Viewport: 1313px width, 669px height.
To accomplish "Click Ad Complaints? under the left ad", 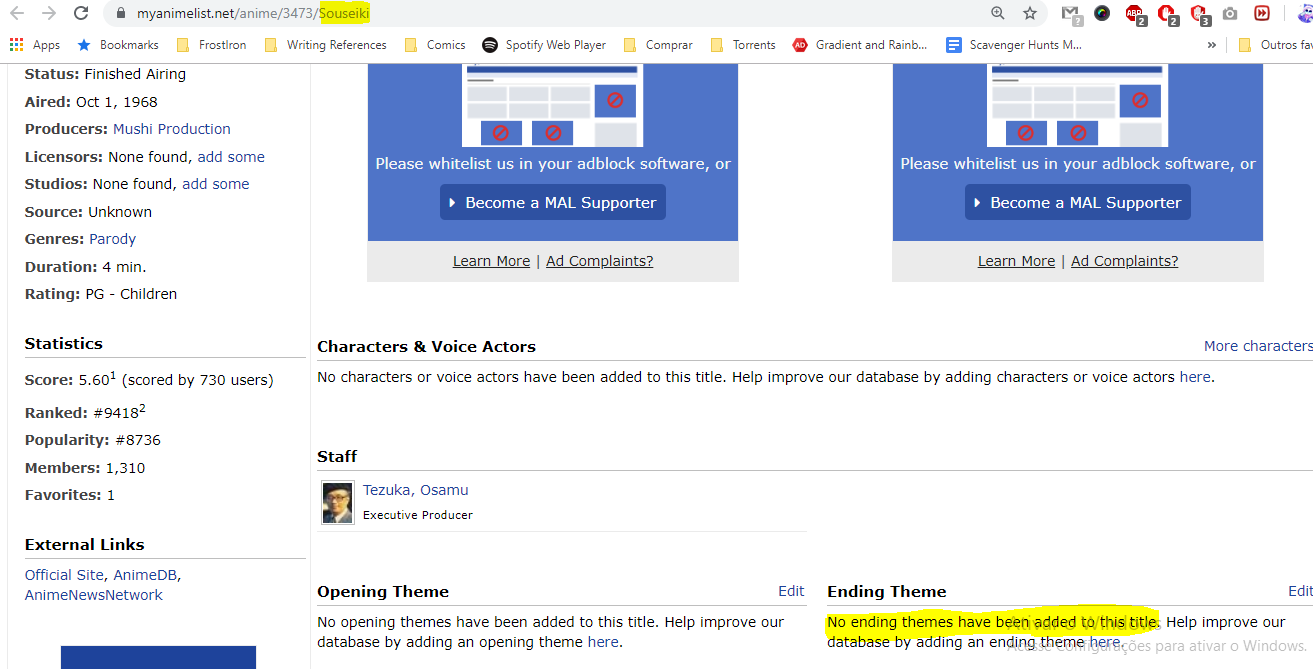I will (600, 261).
